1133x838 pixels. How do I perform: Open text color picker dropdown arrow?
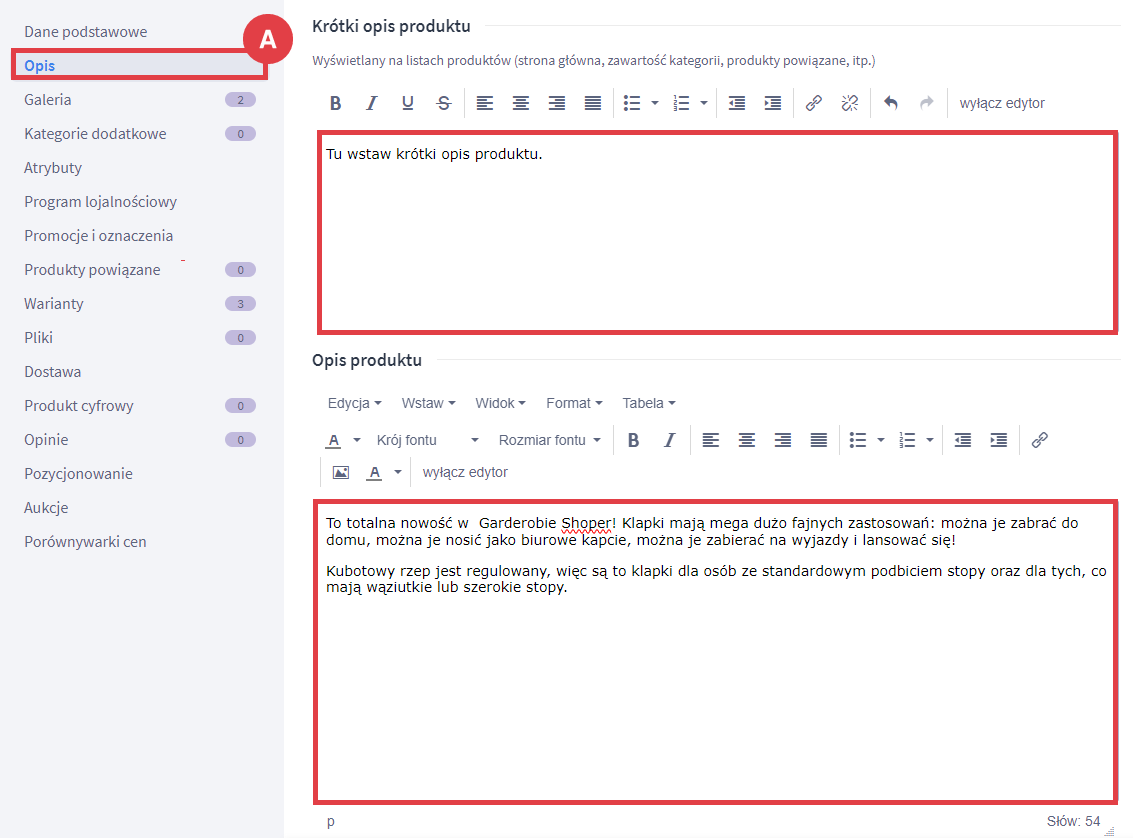click(356, 440)
